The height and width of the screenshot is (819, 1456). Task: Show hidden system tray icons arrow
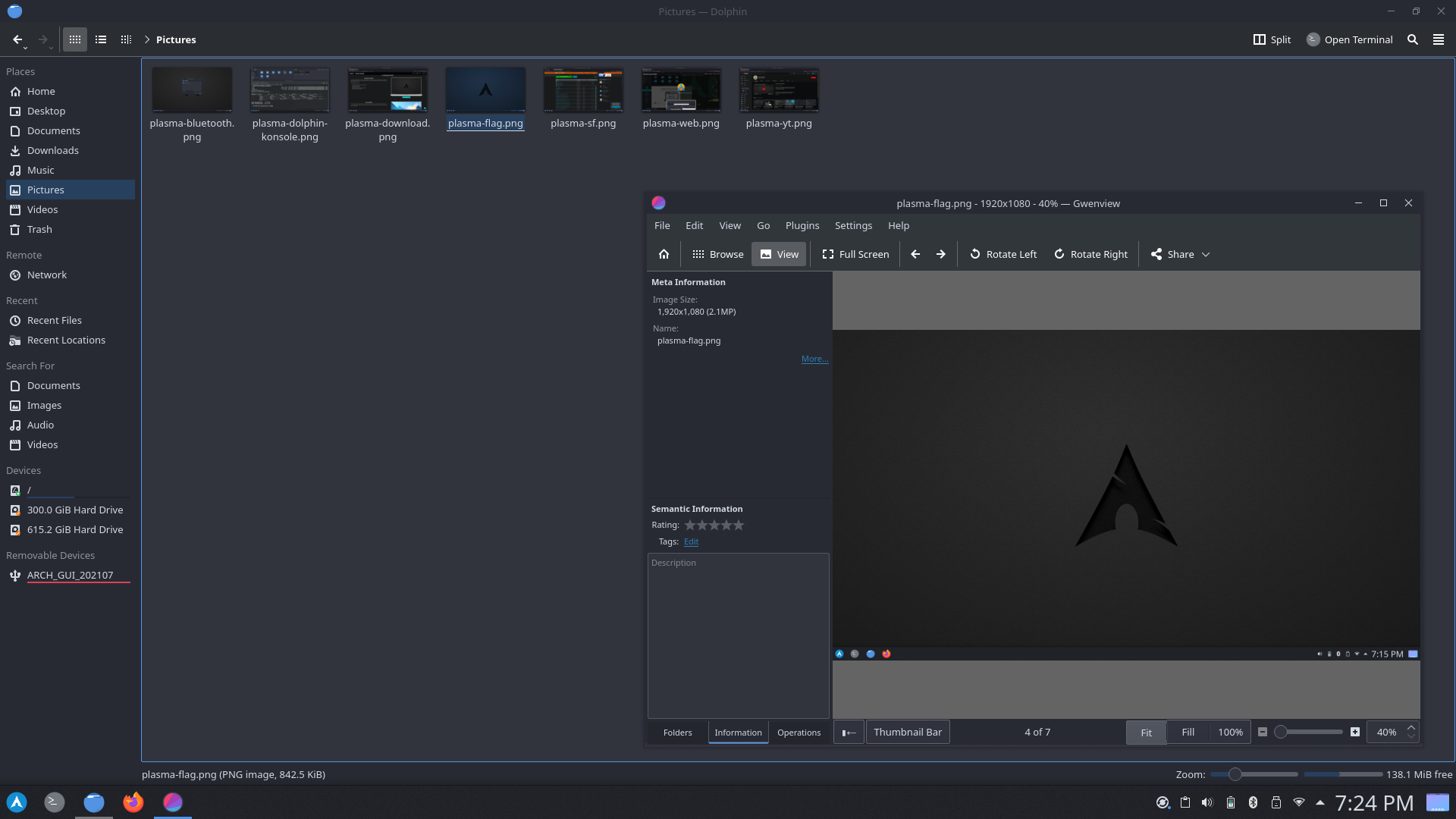point(1320,802)
